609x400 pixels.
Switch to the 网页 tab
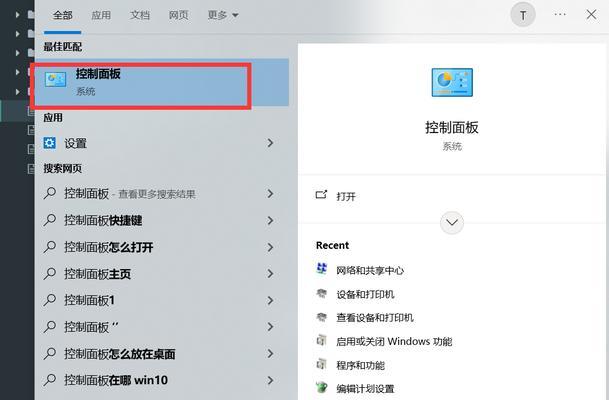(178, 15)
